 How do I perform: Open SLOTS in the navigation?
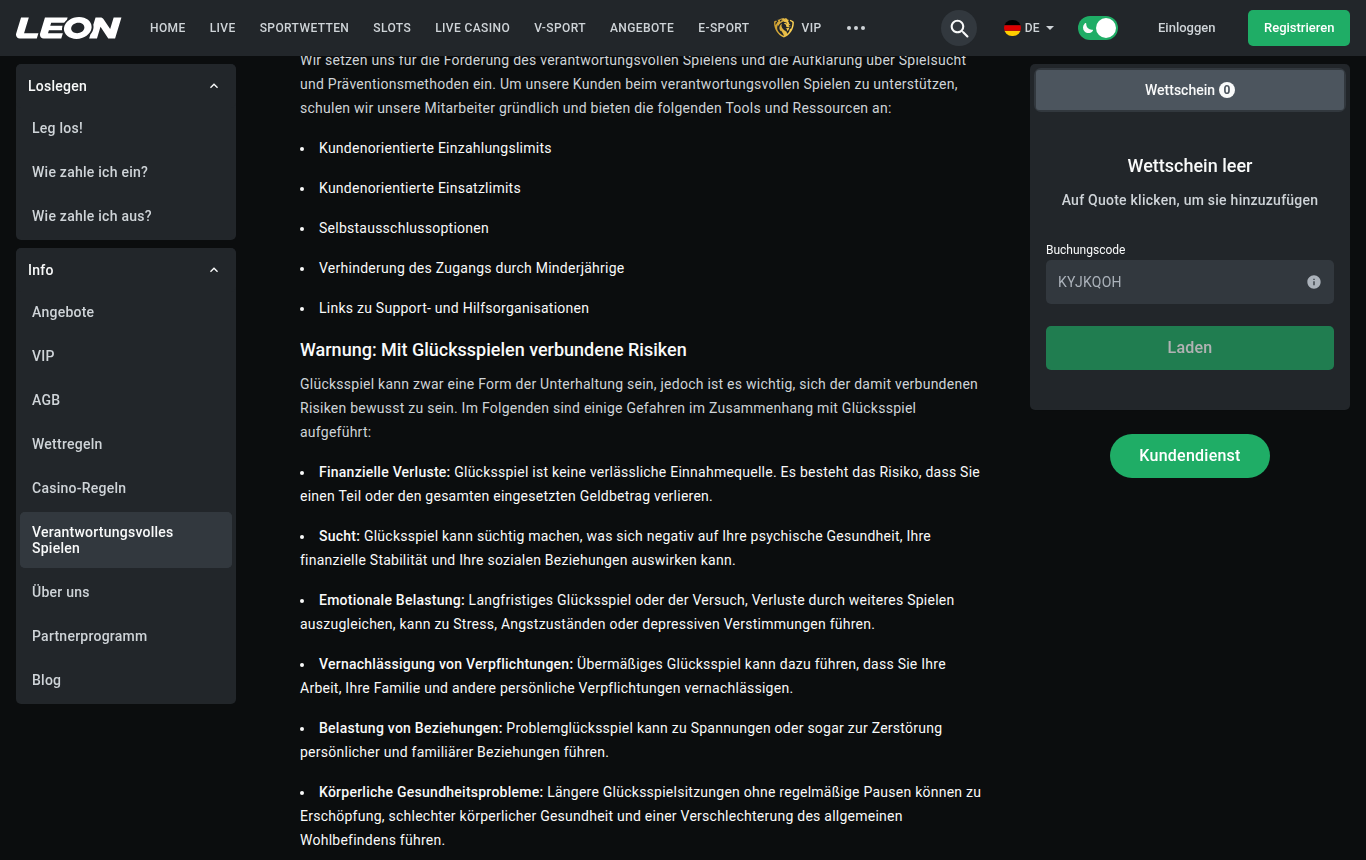[x=392, y=28]
